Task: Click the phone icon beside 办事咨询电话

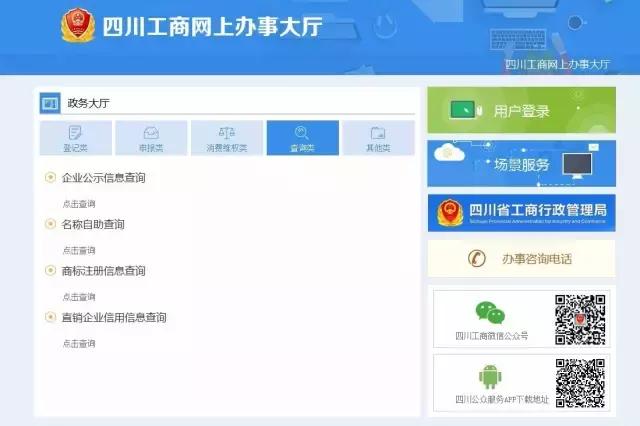Action: coord(476,258)
